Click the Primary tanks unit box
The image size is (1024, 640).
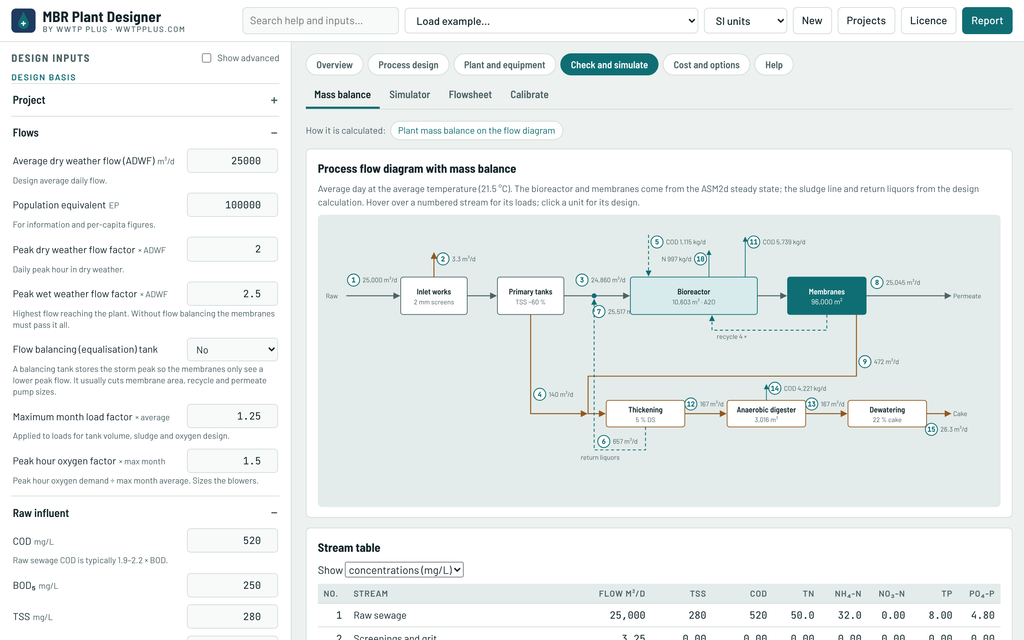pyautogui.click(x=530, y=296)
